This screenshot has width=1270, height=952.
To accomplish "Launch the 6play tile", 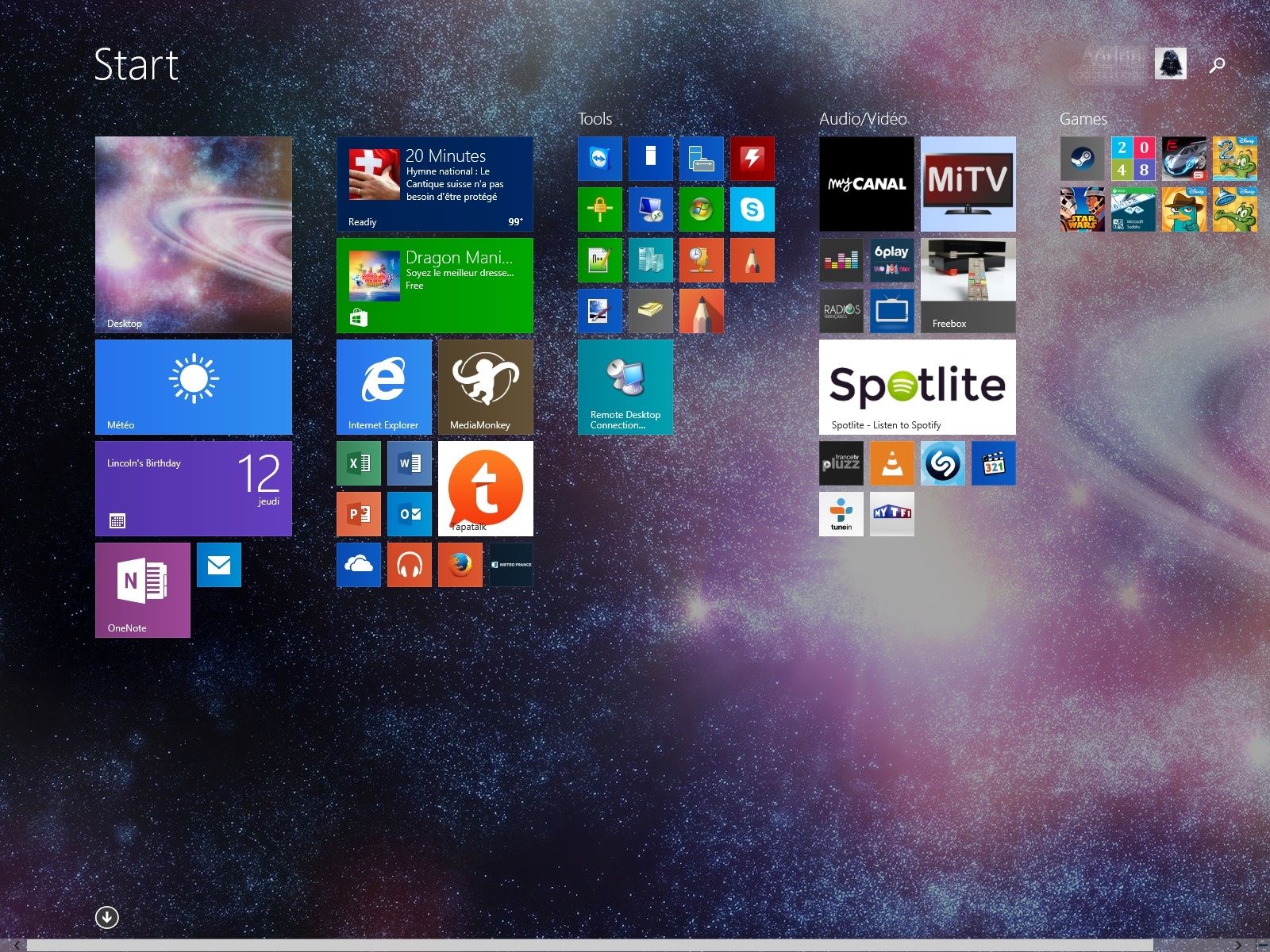I will coord(892,260).
